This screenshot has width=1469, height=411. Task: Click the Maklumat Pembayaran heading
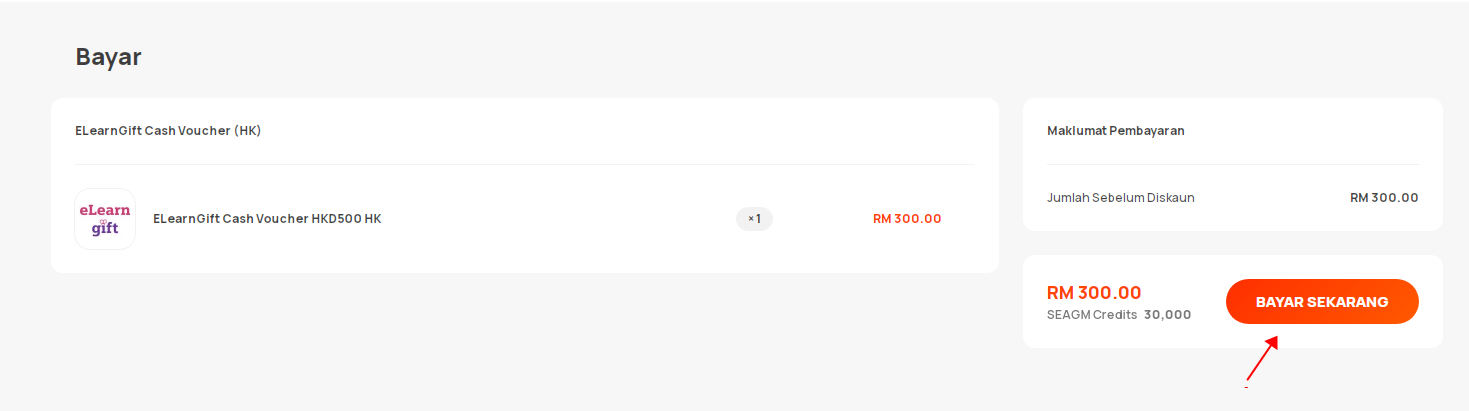click(x=1116, y=131)
